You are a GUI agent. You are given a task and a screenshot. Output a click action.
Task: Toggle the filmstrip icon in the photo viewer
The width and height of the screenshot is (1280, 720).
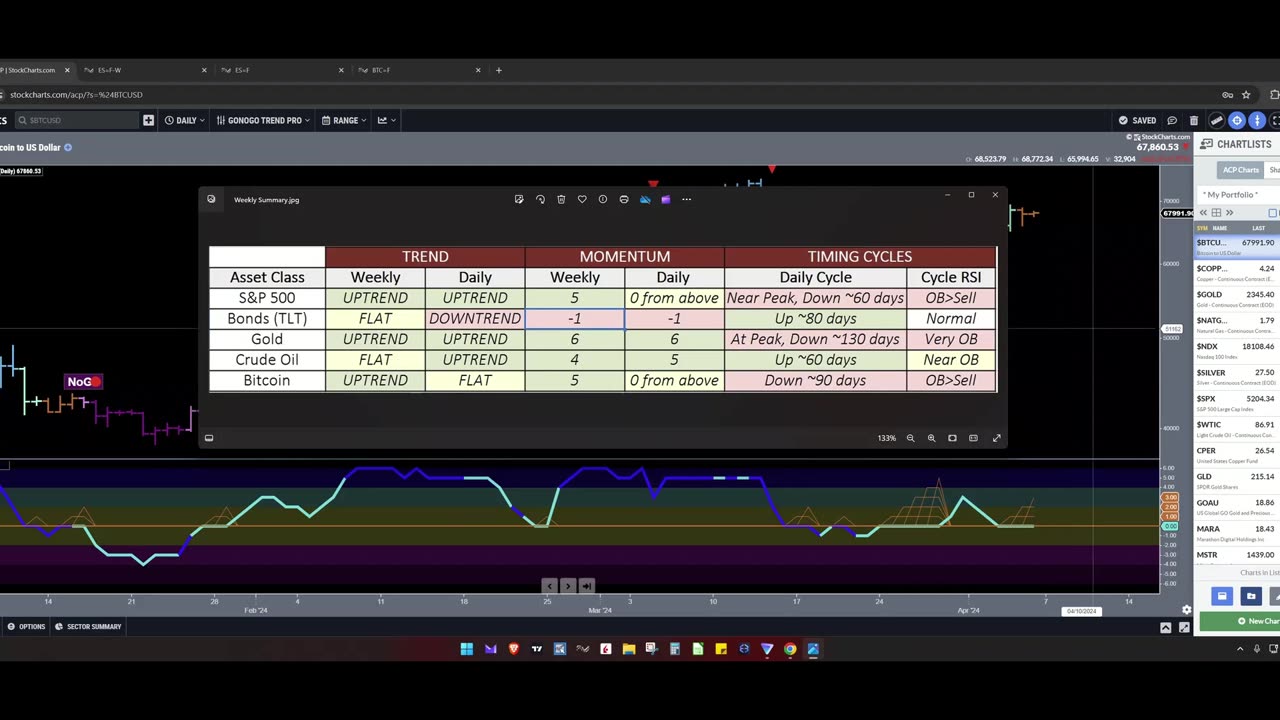click(x=209, y=438)
